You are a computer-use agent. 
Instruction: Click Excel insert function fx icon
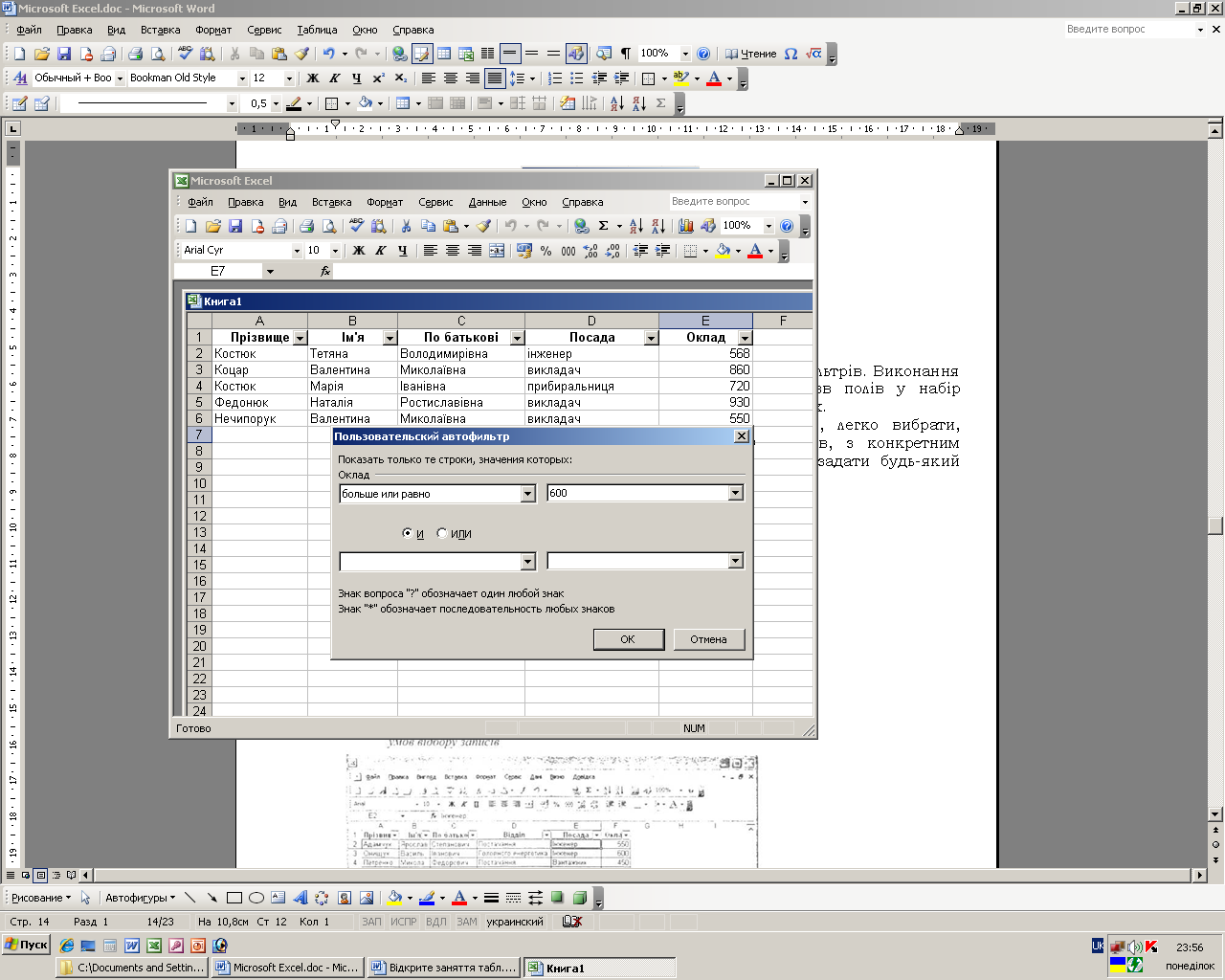[x=325, y=272]
